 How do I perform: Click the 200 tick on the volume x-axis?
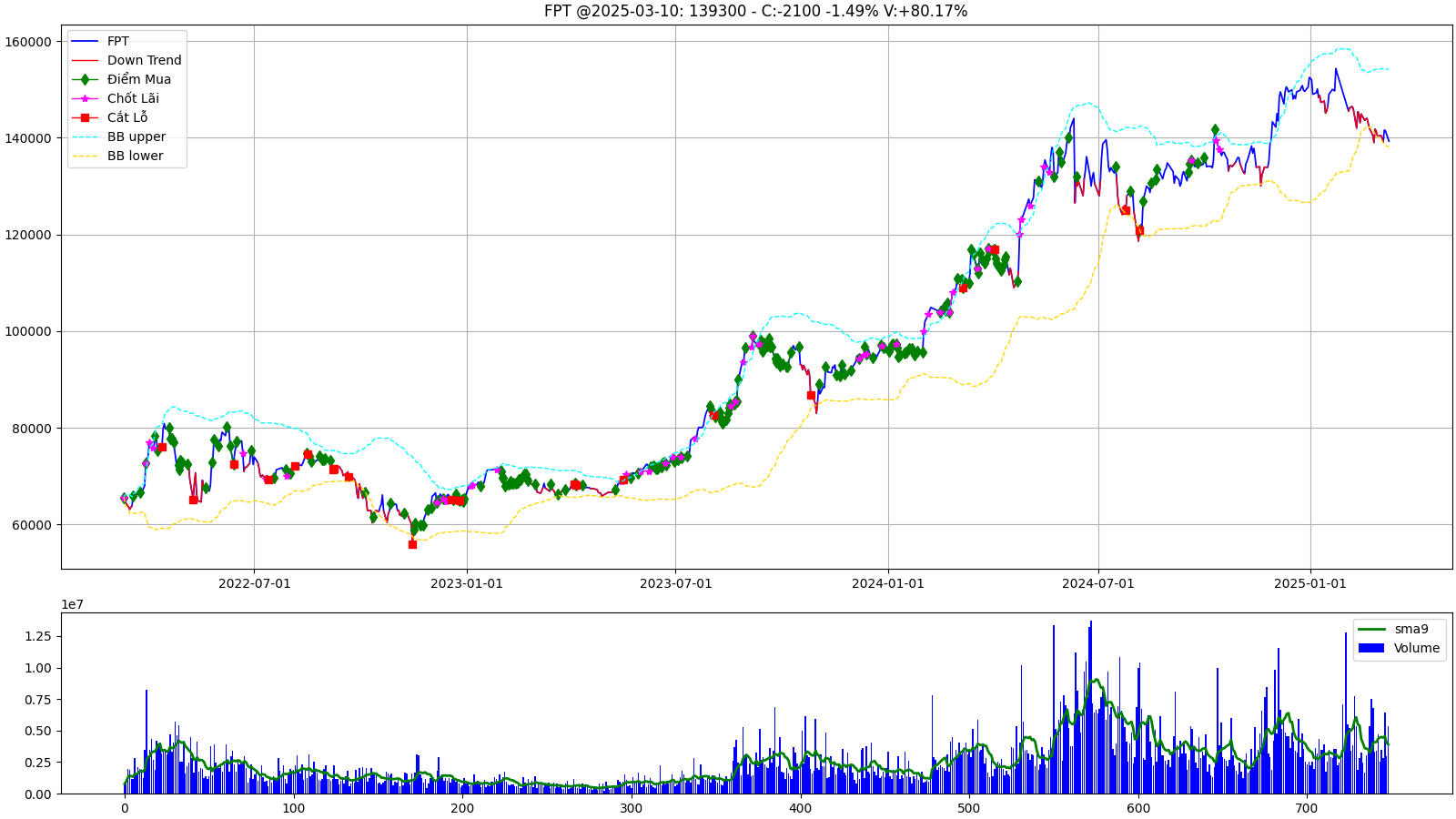pos(462,808)
